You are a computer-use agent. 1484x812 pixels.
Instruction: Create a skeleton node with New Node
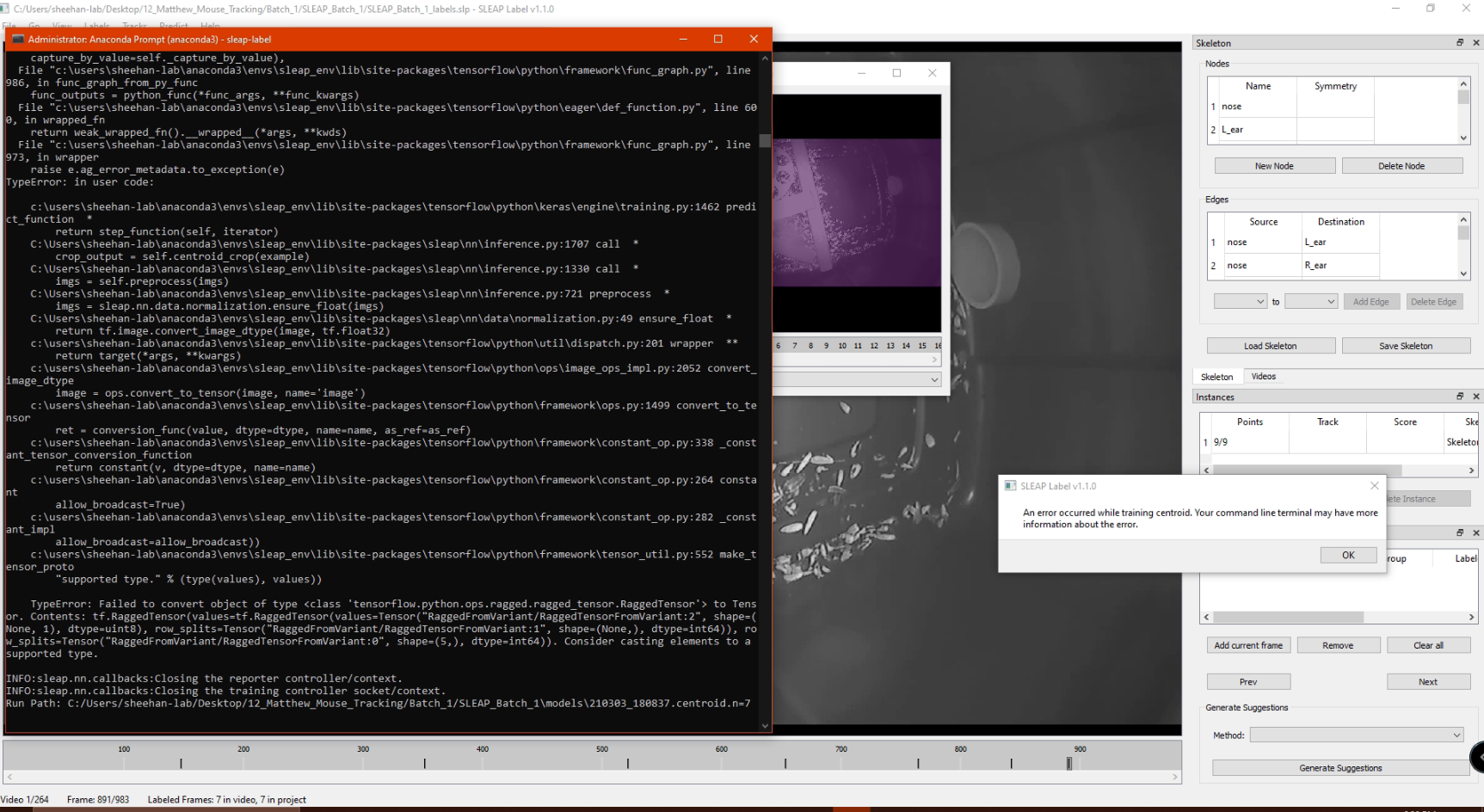(x=1275, y=165)
